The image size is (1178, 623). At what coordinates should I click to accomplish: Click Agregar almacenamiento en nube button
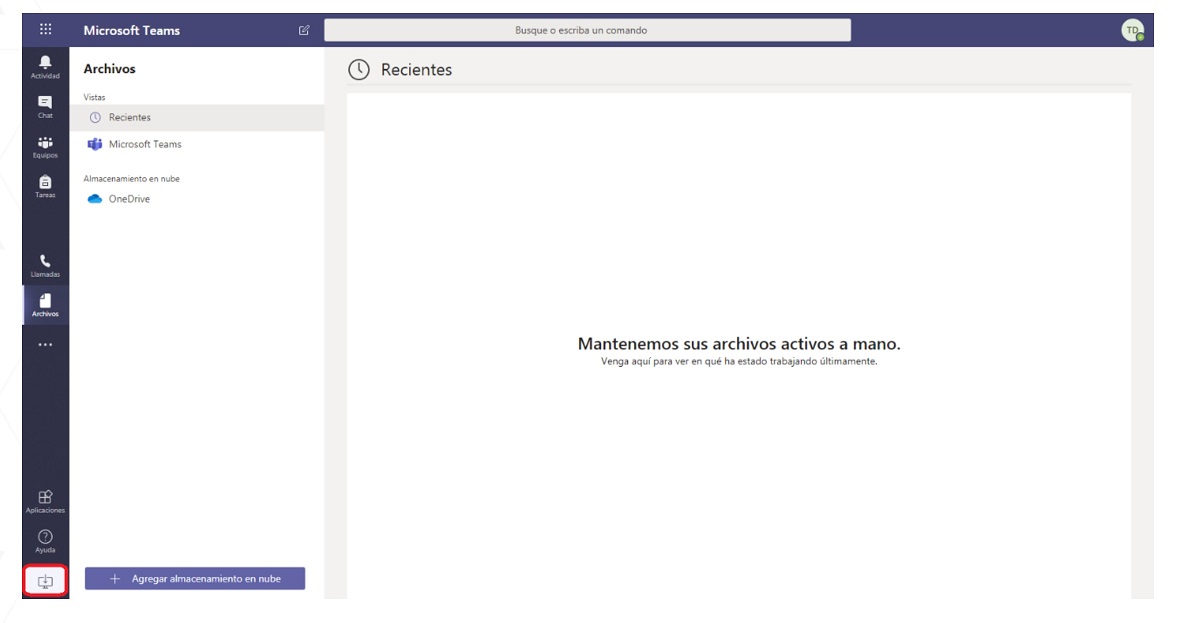coord(195,579)
